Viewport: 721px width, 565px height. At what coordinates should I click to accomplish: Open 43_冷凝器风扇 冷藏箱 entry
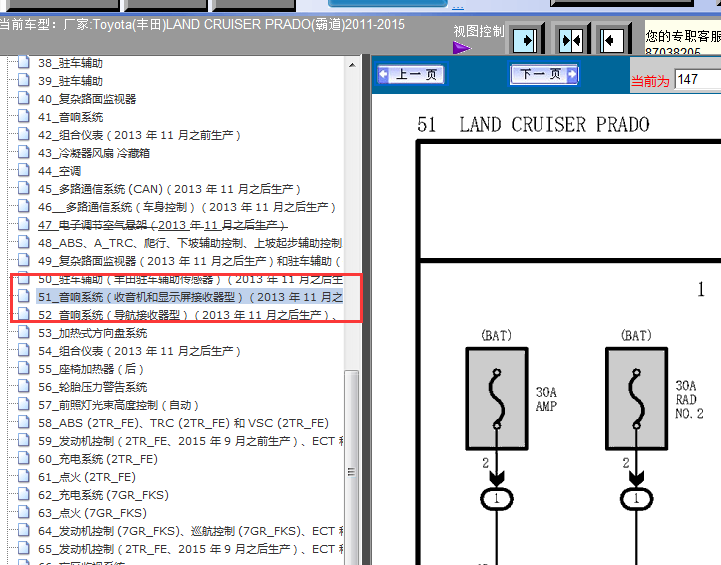coord(94,153)
